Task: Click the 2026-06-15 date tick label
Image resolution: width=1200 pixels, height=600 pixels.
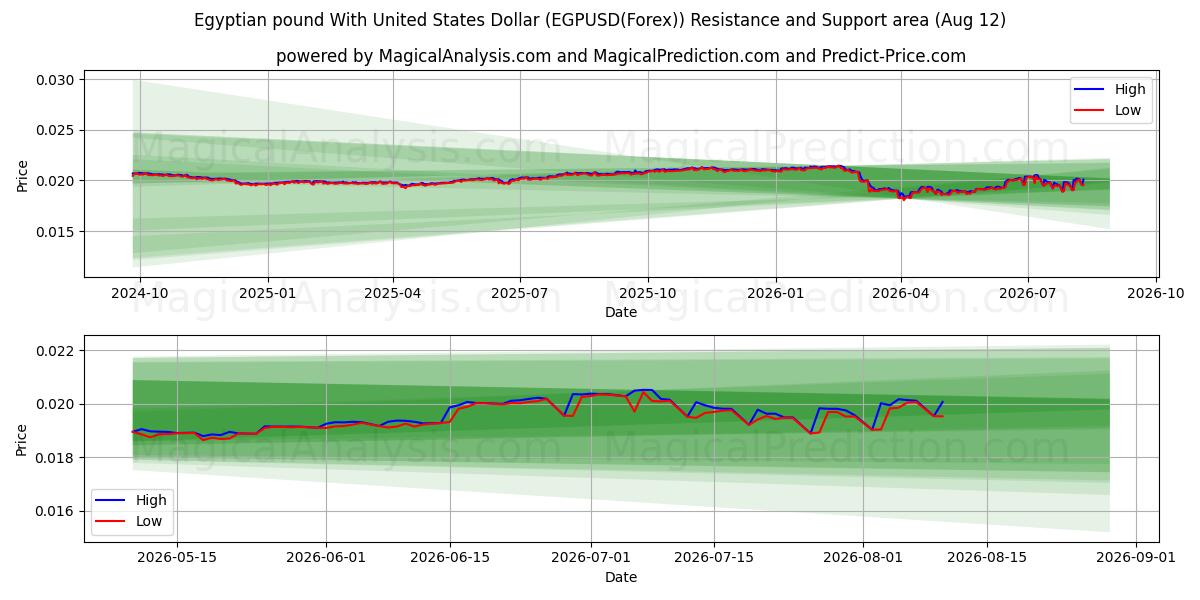Action: tap(449, 558)
